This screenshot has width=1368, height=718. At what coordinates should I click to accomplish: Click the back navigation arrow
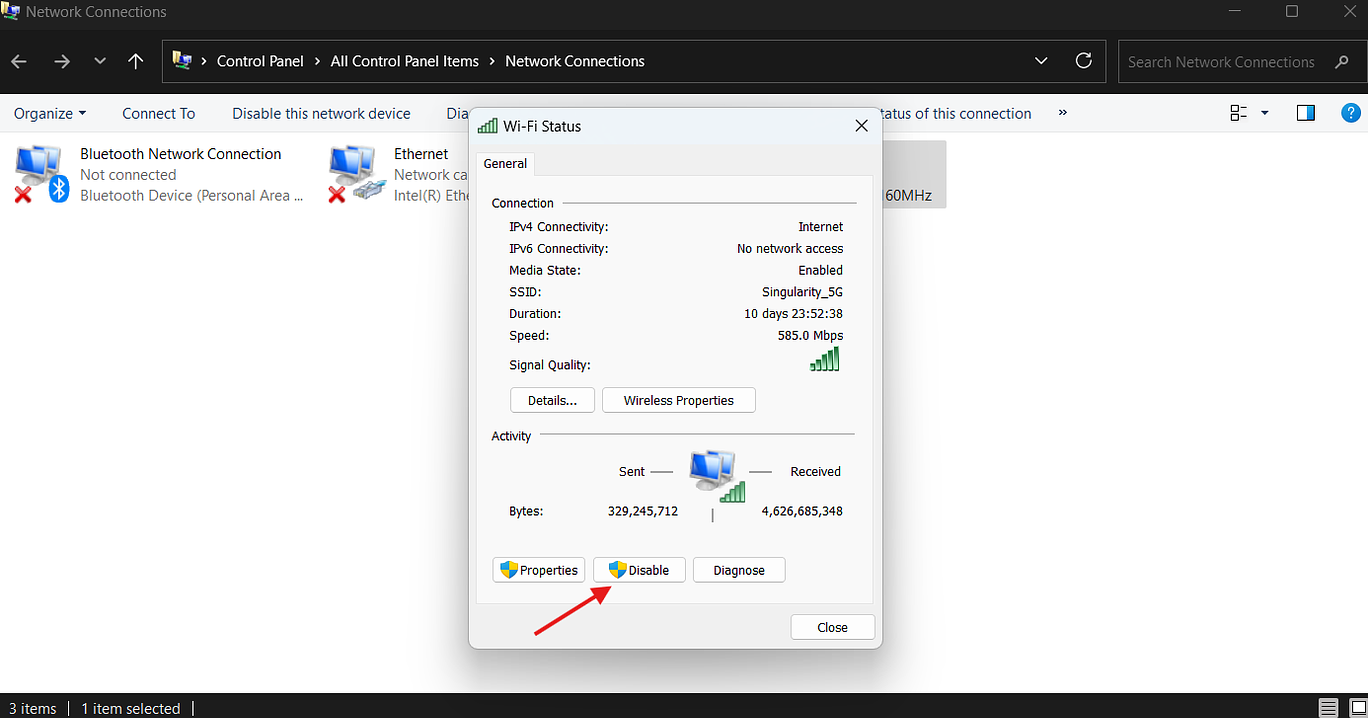[x=18, y=61]
